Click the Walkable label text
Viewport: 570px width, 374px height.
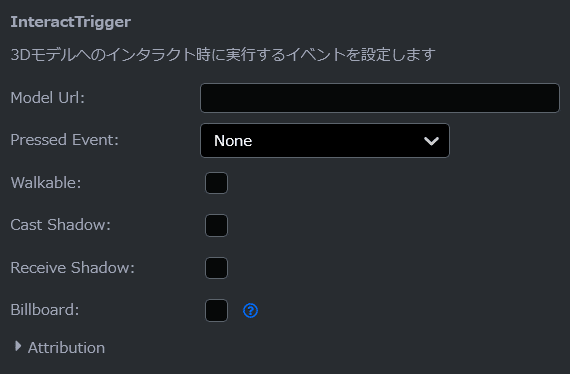[x=46, y=183]
